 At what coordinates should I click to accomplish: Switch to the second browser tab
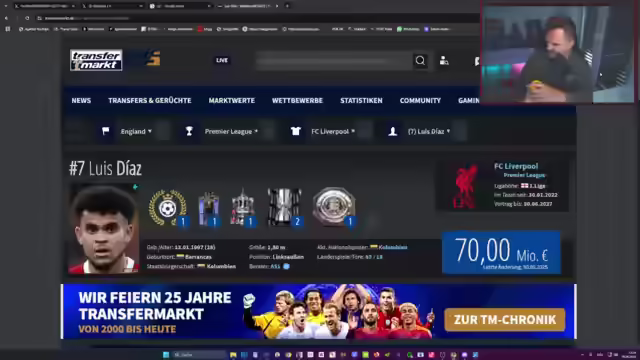112,6
